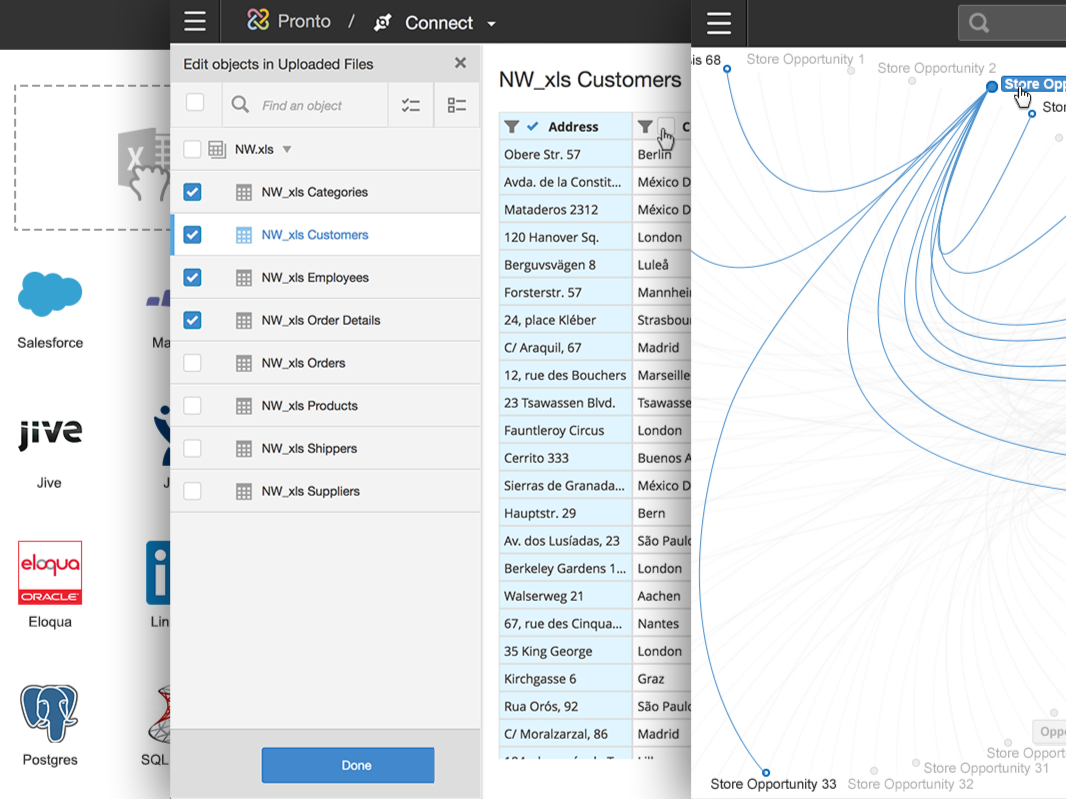Uncheck NW_xls Employees checkbox
This screenshot has width=1066, height=799.
pos(192,277)
